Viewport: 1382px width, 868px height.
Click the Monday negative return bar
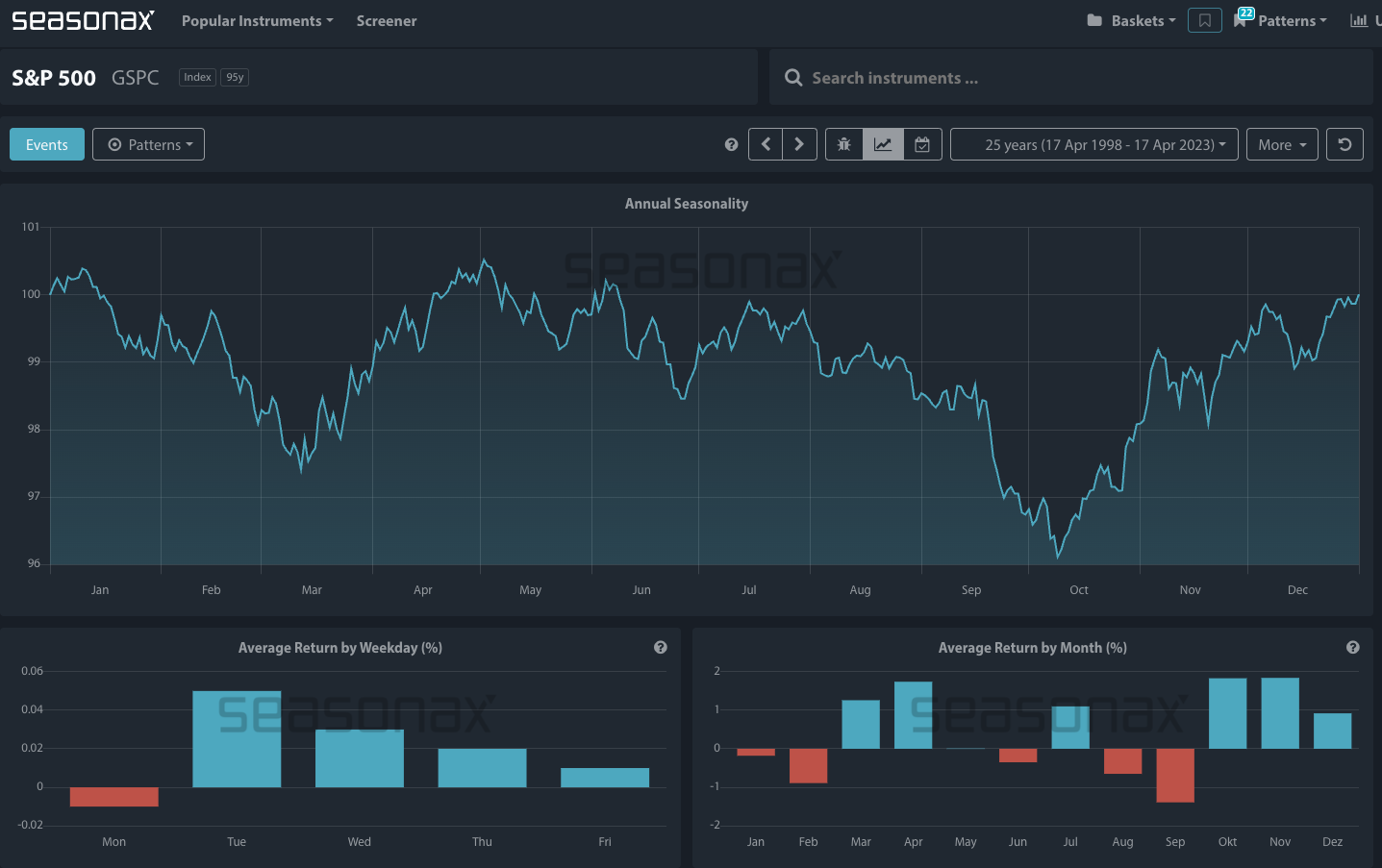point(114,797)
